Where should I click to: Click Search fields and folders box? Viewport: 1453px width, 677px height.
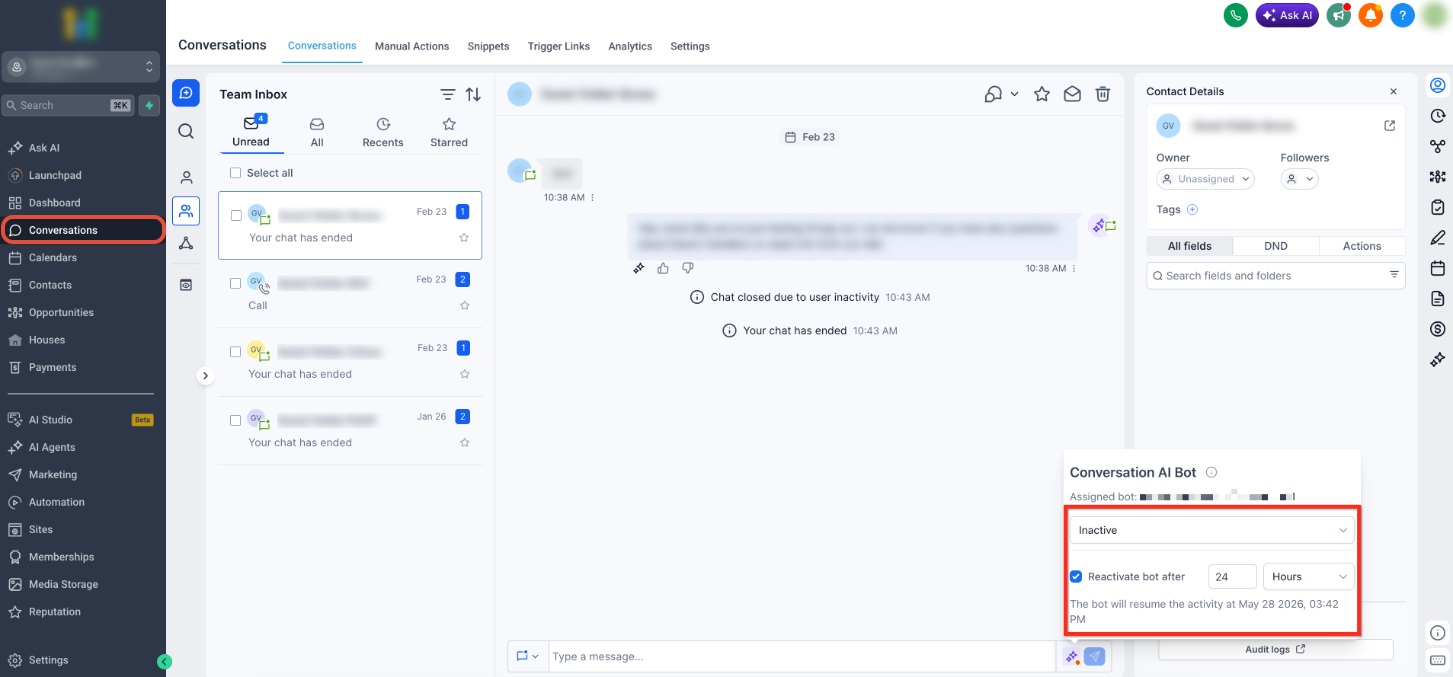[x=1276, y=275]
